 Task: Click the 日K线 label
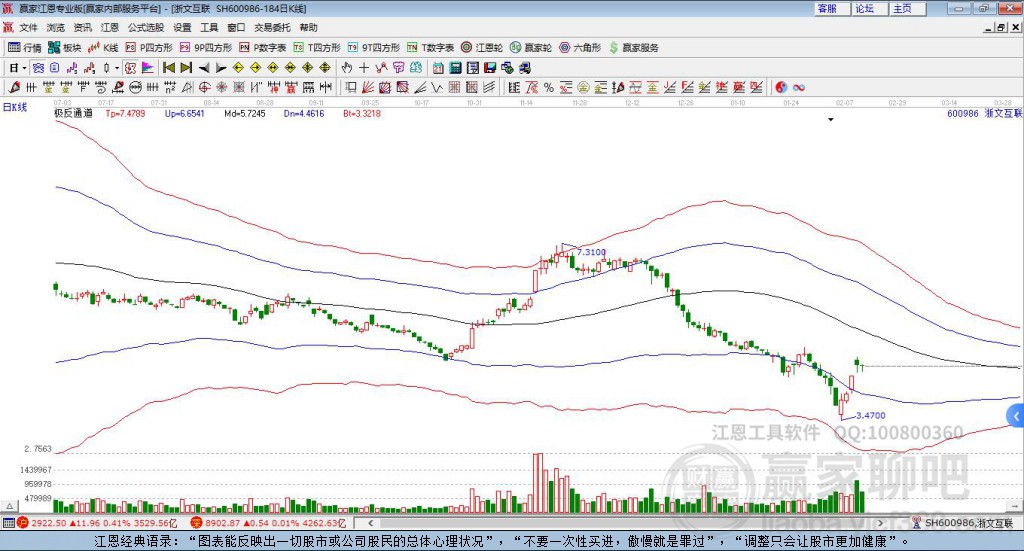14,108
